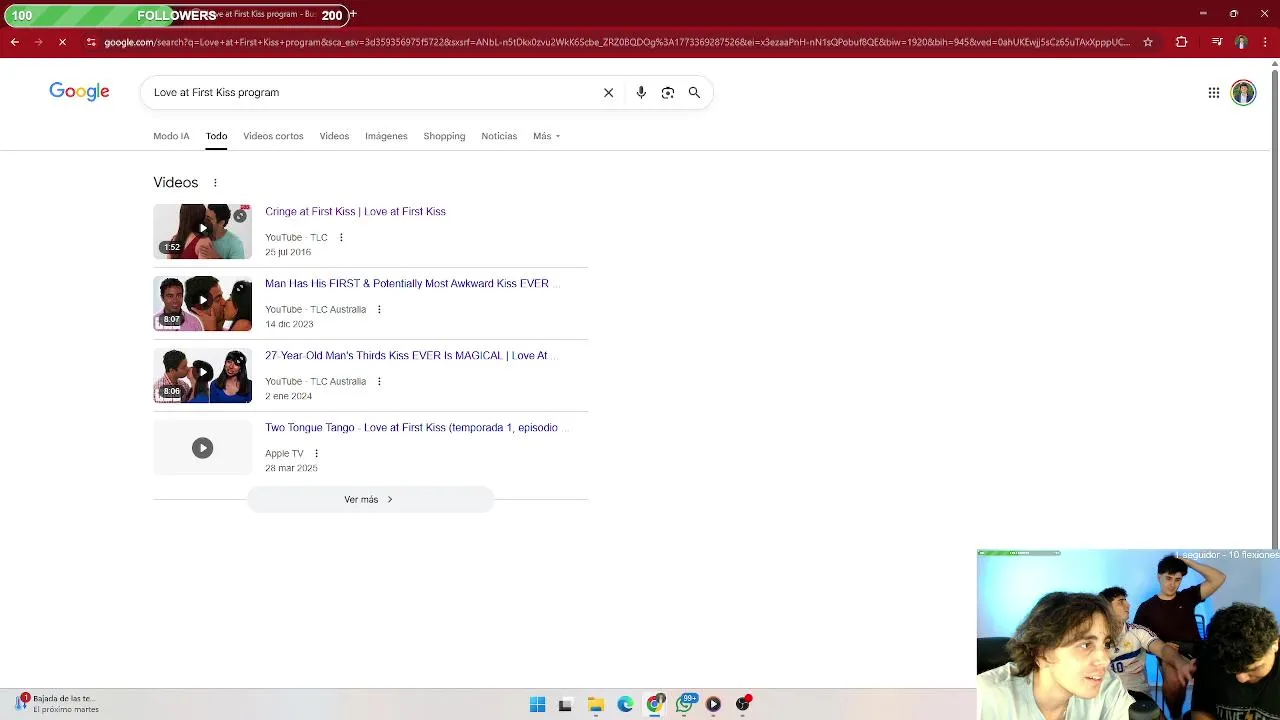Open a new browser tab

point(353,14)
